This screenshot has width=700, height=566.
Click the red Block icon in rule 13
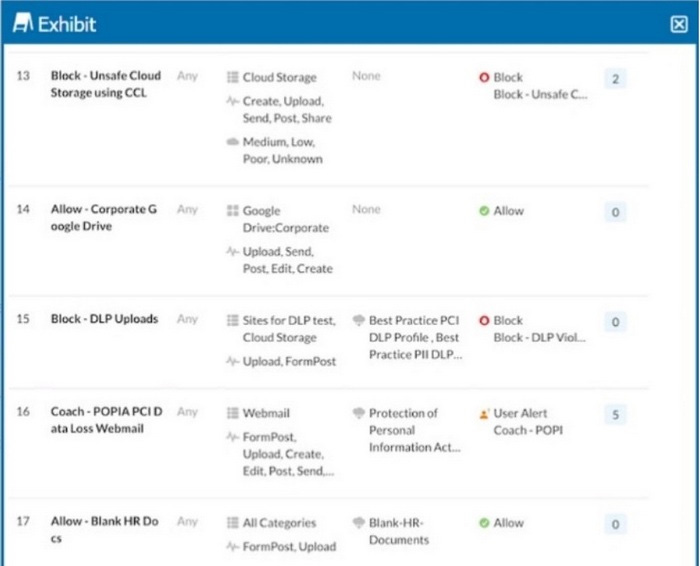coord(484,77)
